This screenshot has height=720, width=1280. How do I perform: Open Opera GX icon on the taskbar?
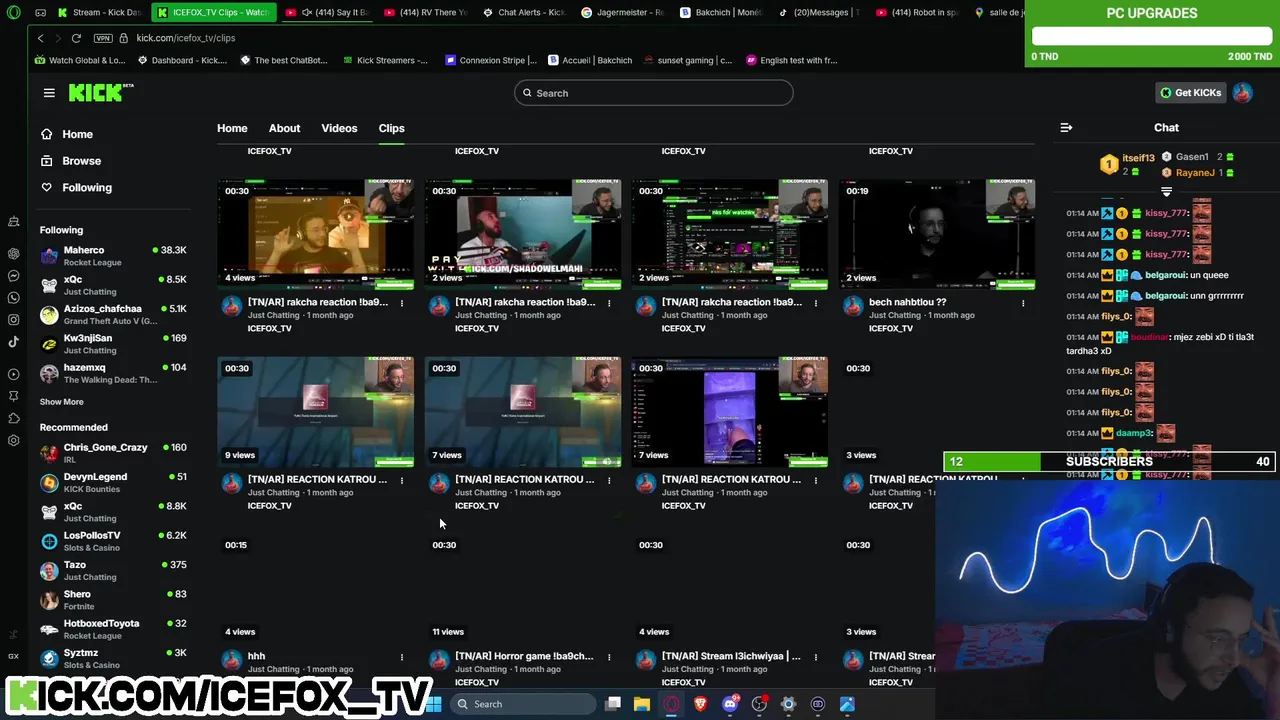671,704
